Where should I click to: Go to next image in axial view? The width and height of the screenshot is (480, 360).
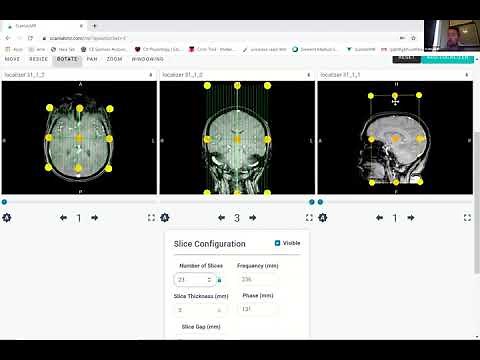(x=95, y=218)
